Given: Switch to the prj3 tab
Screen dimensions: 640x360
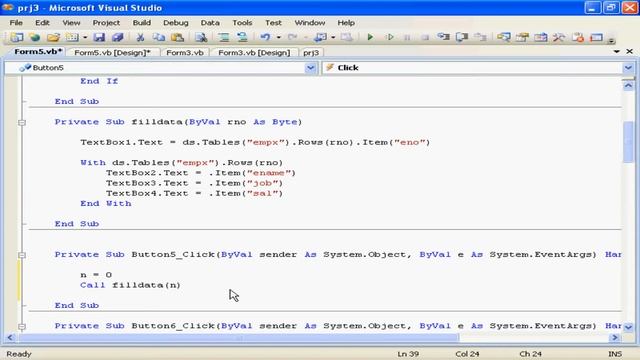Looking at the screenshot, I should (311, 53).
